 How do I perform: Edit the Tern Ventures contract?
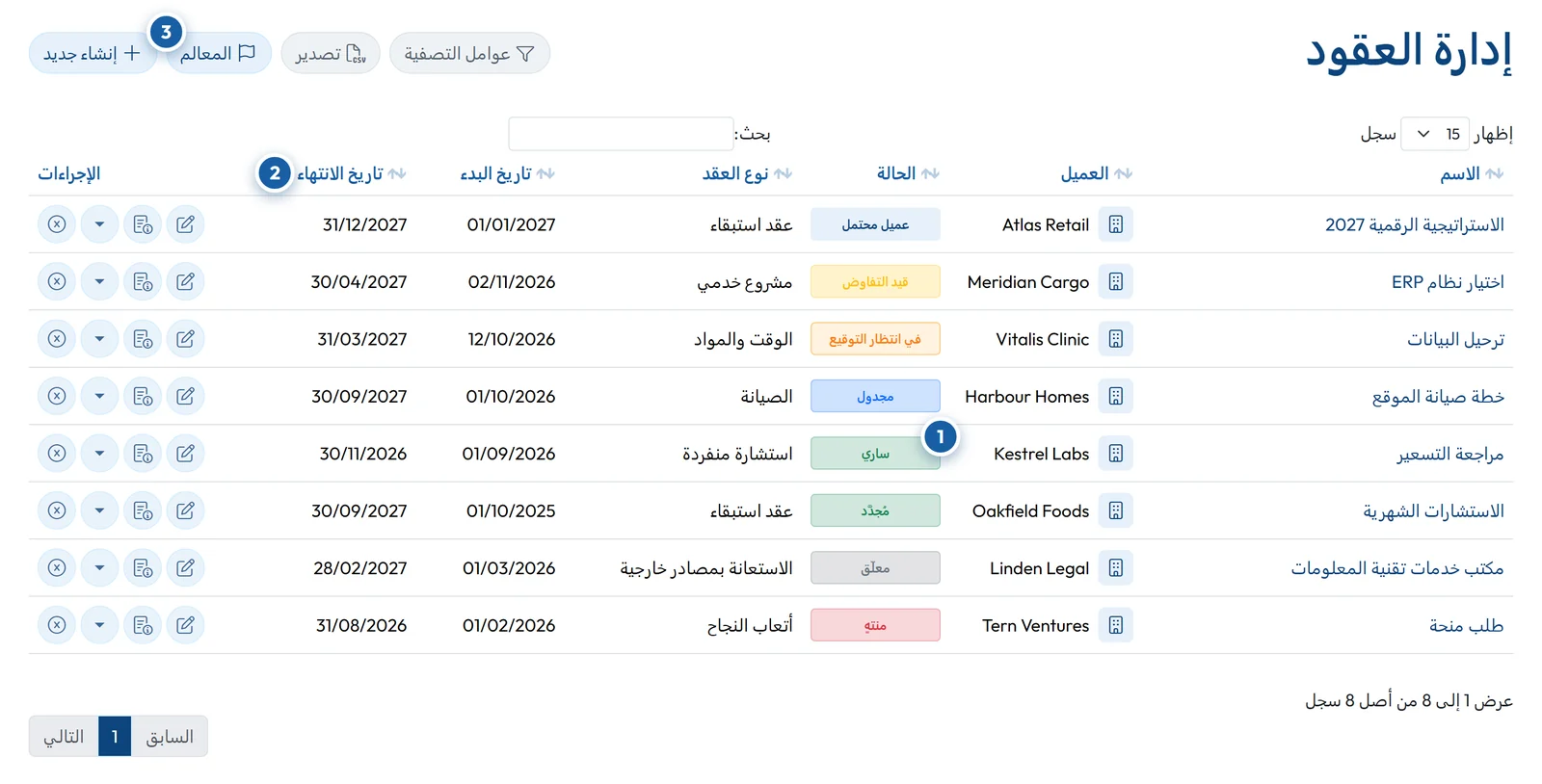[185, 625]
